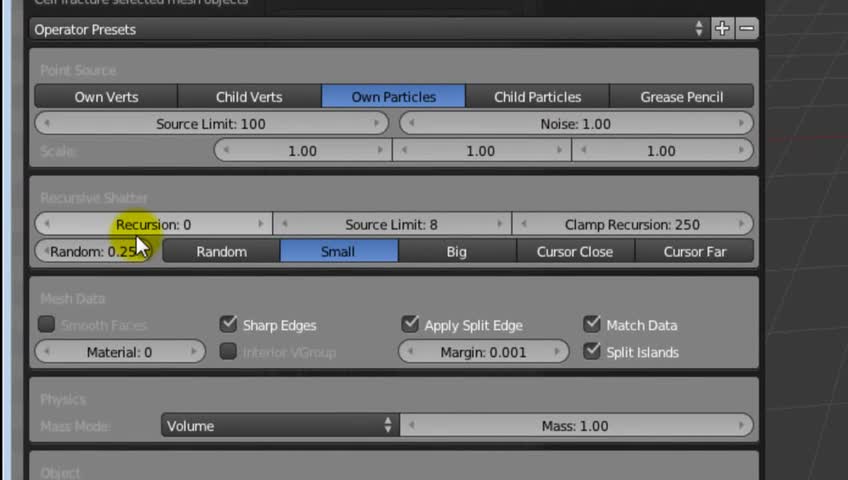Screen dimensions: 848x480
Task: Click the Mass: 1.00 field
Action: pos(577,425)
